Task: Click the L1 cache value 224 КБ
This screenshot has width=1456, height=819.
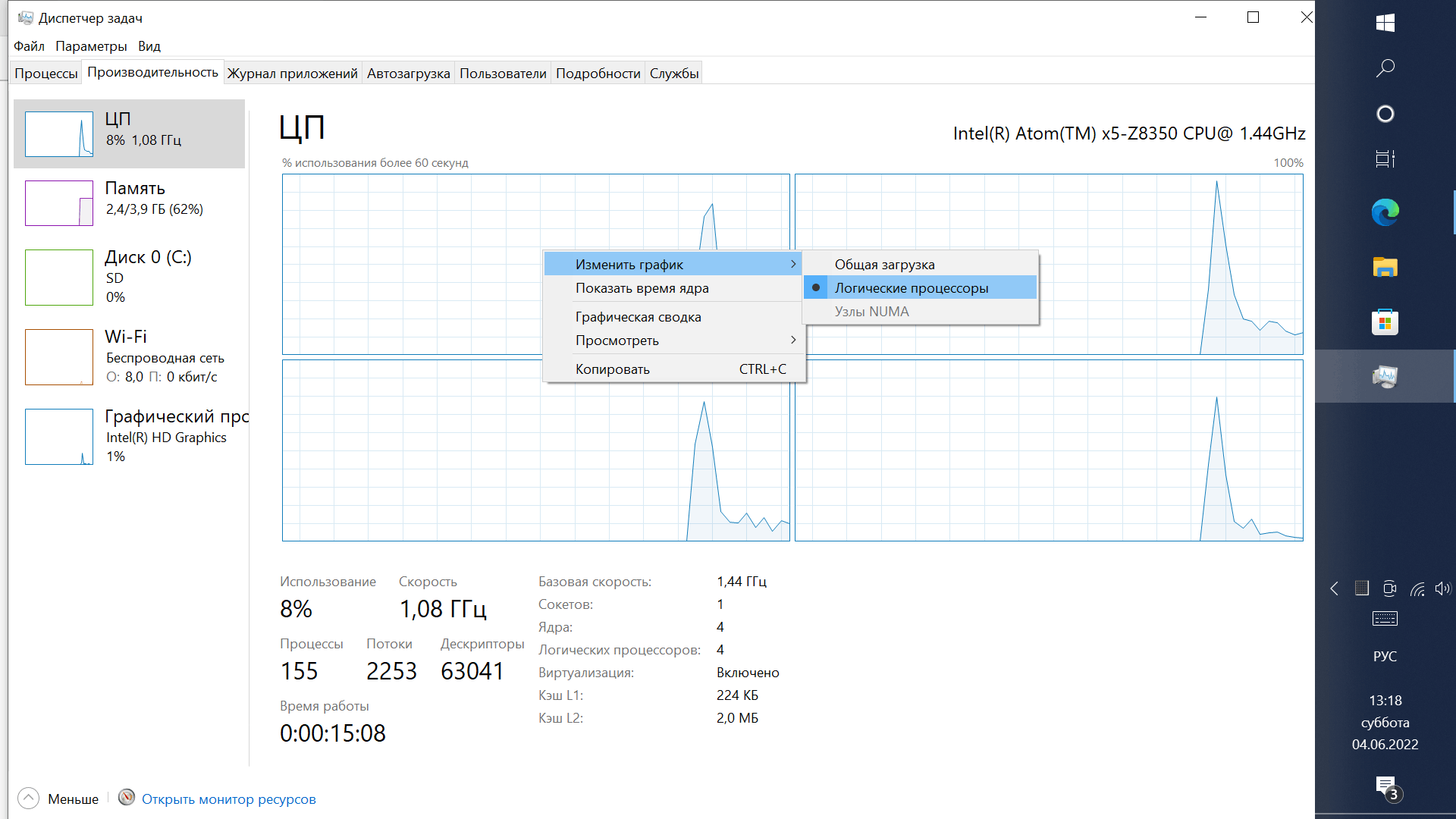Action: (737, 695)
